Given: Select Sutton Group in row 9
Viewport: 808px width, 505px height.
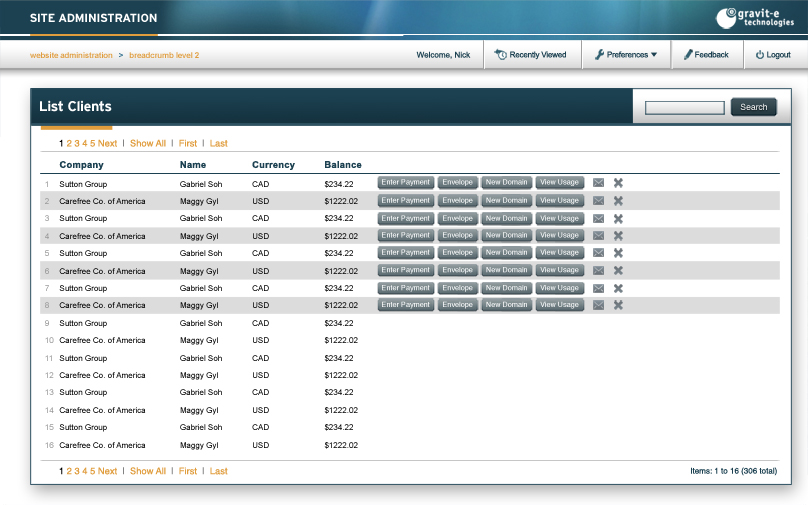Looking at the screenshot, I should (83, 323).
